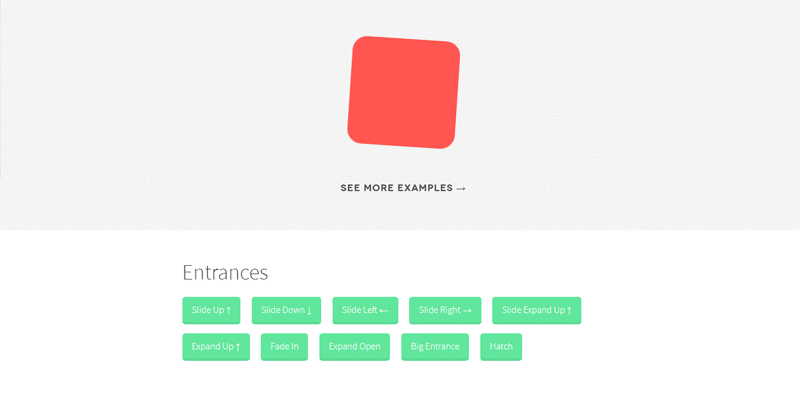Viewport: 800px width, 400px height.
Task: Choose the Big Entrance button
Action: (x=435, y=347)
